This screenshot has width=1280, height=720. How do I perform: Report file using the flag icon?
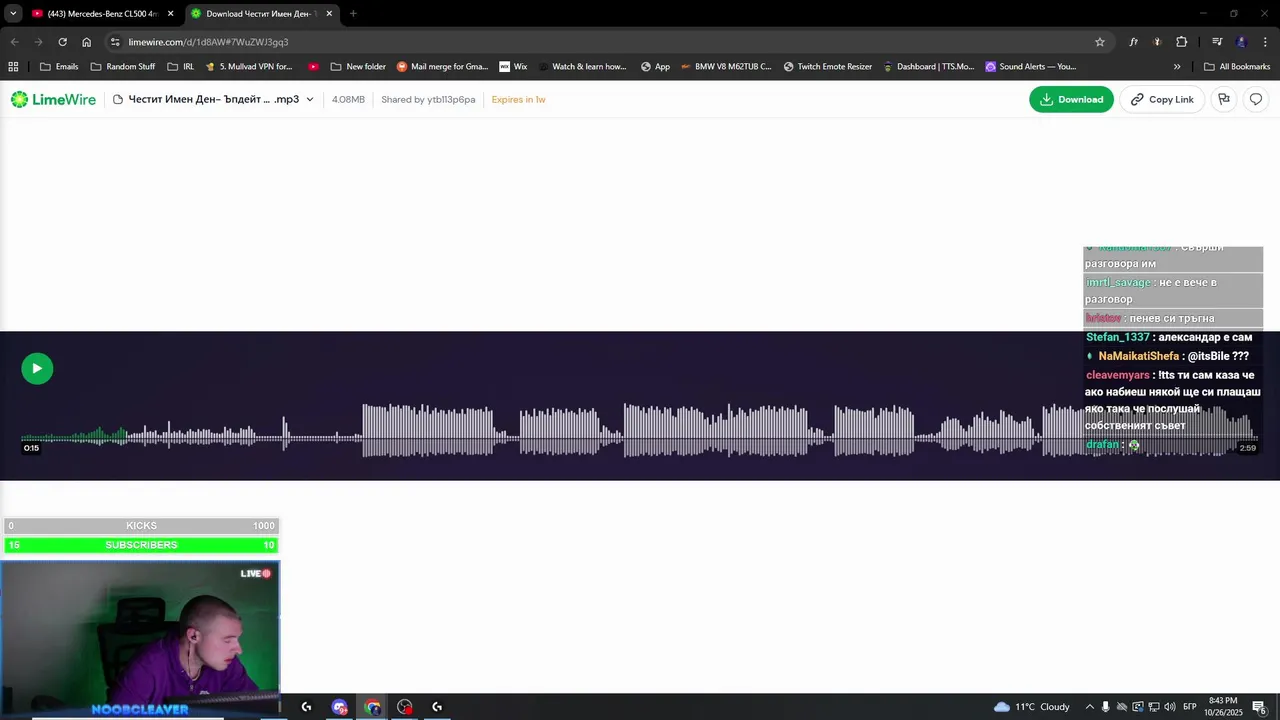(1224, 99)
